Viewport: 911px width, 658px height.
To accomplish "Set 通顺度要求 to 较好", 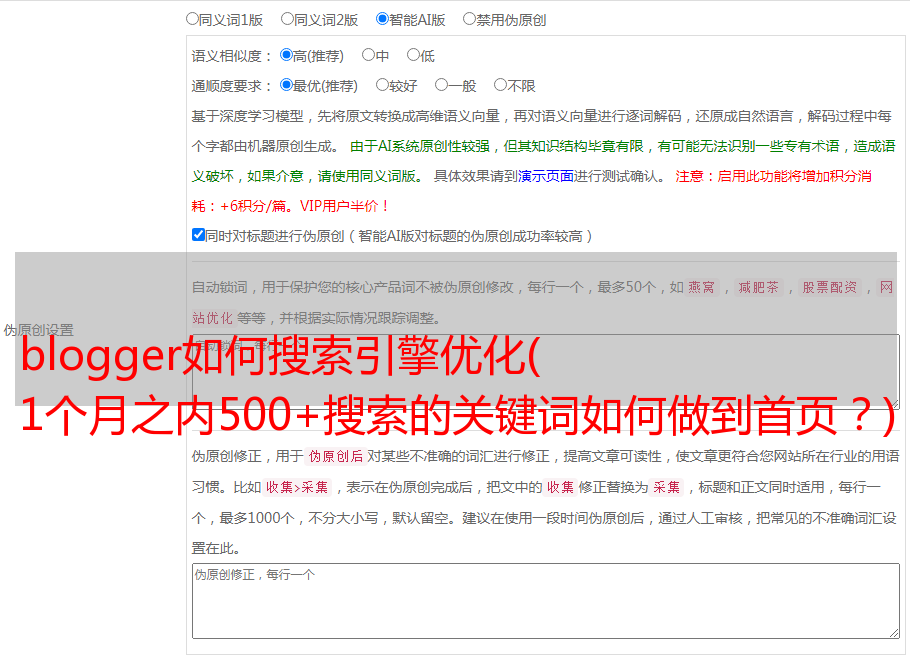I will pos(382,85).
